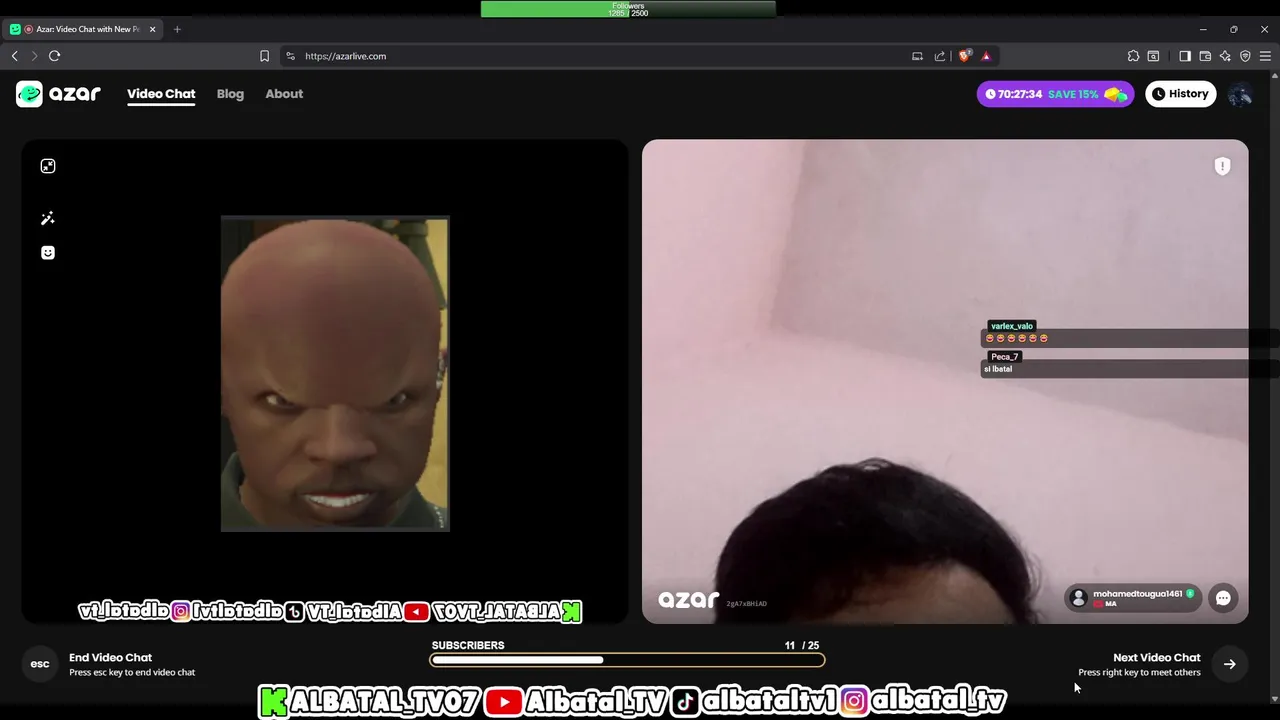The image size is (1280, 720).
Task: Open a new browser tab
Action: (x=177, y=29)
